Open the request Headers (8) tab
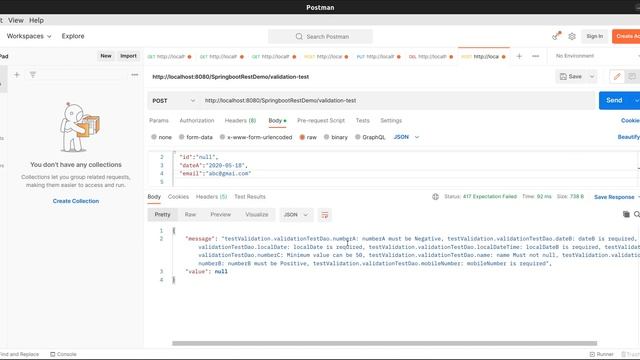This screenshot has height=360, width=640. pyautogui.click(x=240, y=120)
